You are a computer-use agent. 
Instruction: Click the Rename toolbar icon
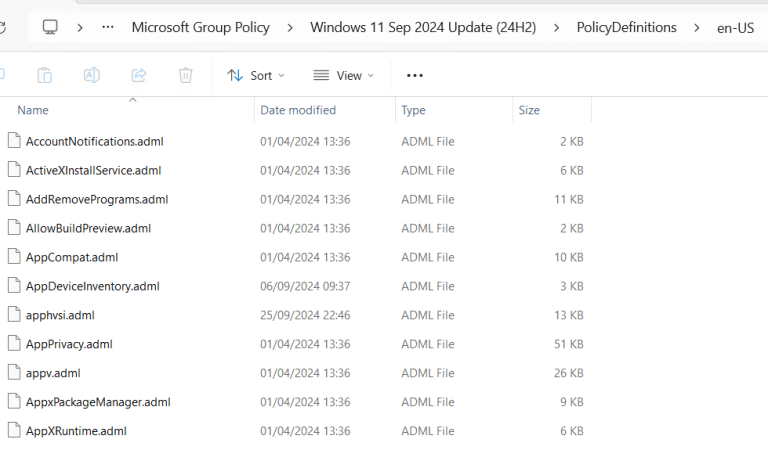[x=91, y=75]
